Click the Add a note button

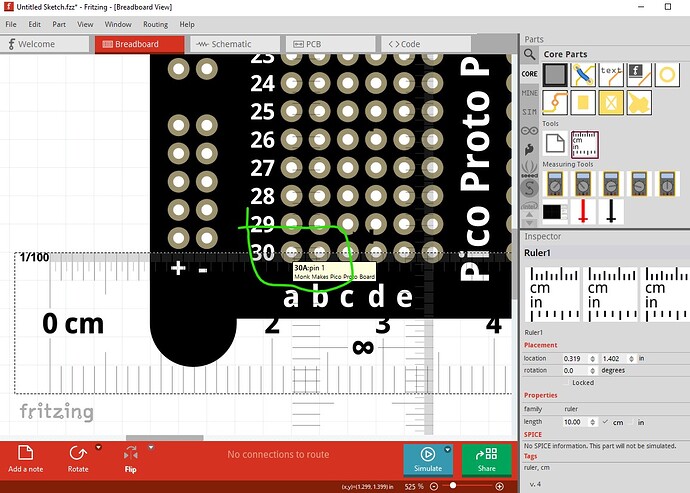click(26, 459)
